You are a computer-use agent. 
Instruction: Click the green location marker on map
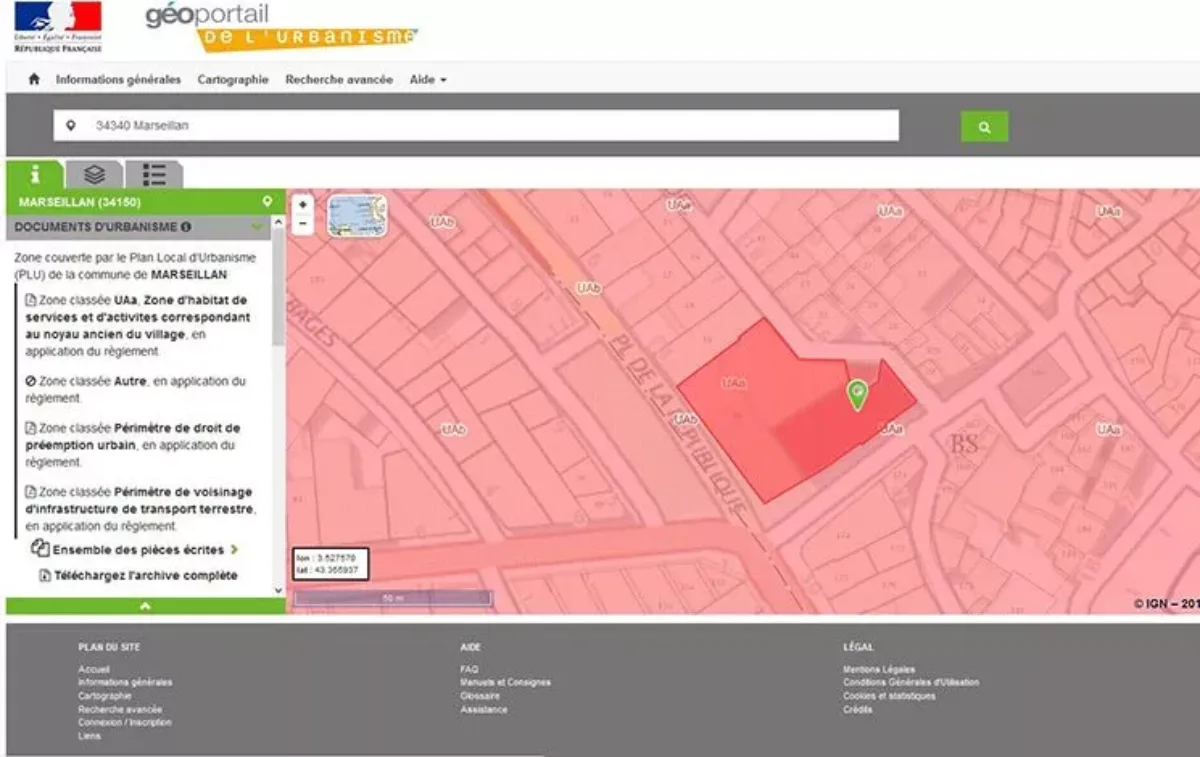pos(856,394)
